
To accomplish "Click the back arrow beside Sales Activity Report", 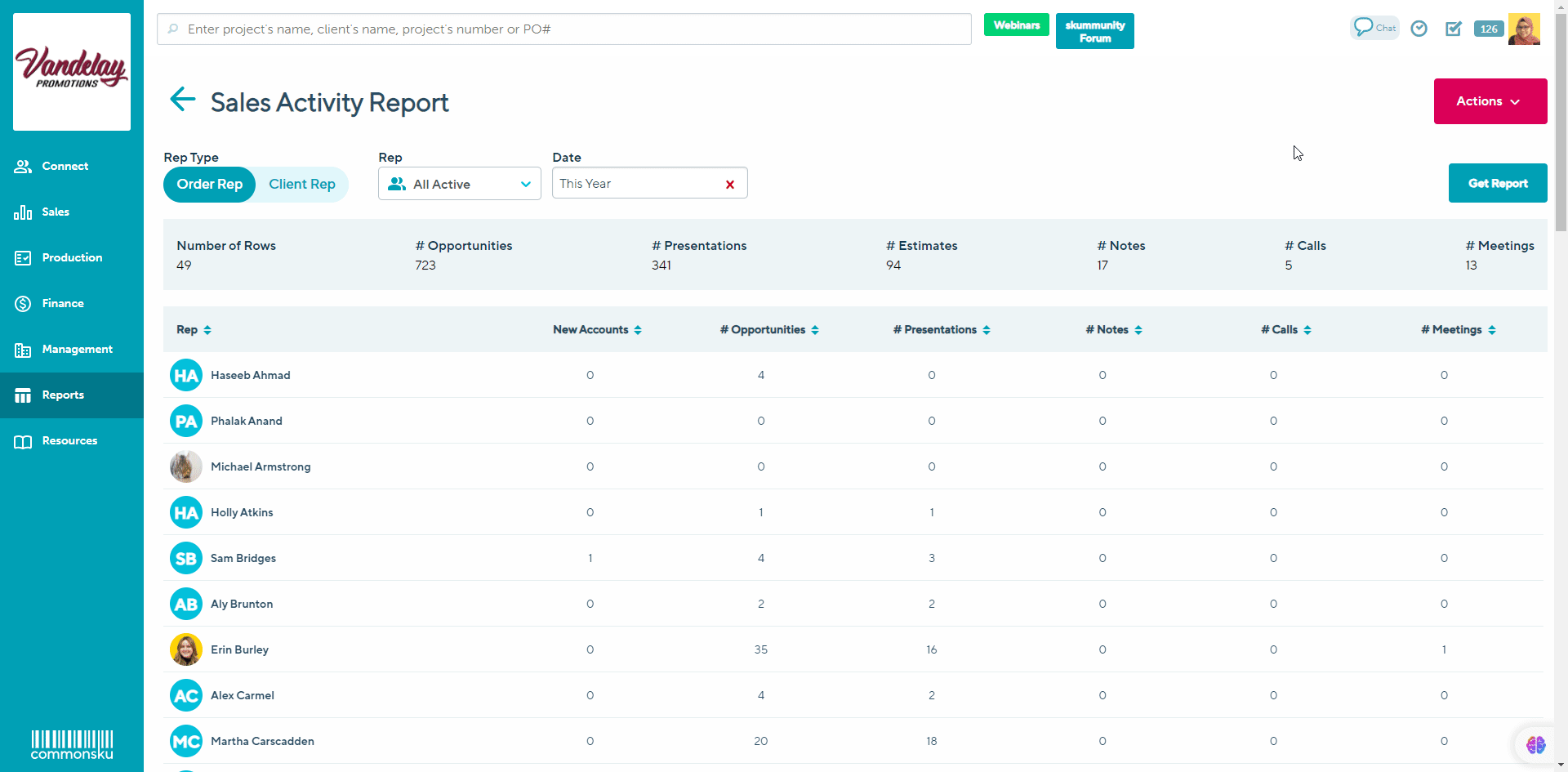I will 182,100.
